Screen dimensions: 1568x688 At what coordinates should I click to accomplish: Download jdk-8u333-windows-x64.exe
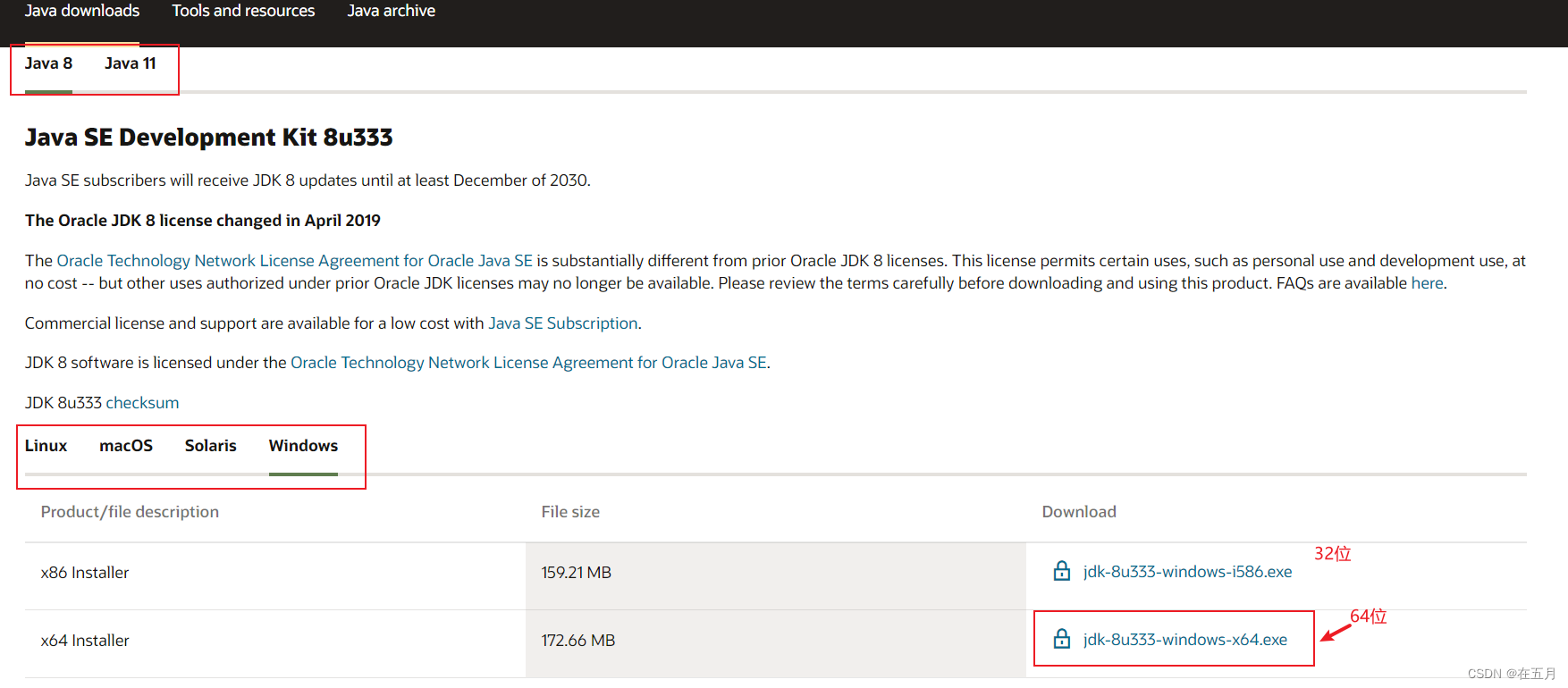click(x=1185, y=640)
